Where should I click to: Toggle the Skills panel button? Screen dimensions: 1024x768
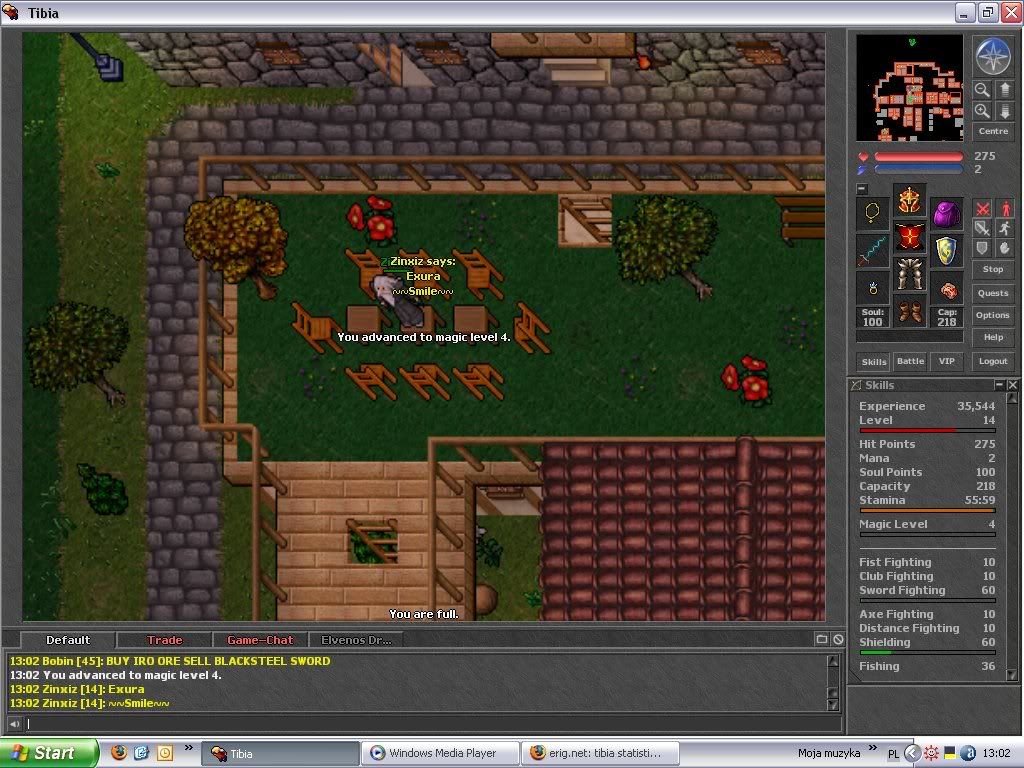click(874, 362)
